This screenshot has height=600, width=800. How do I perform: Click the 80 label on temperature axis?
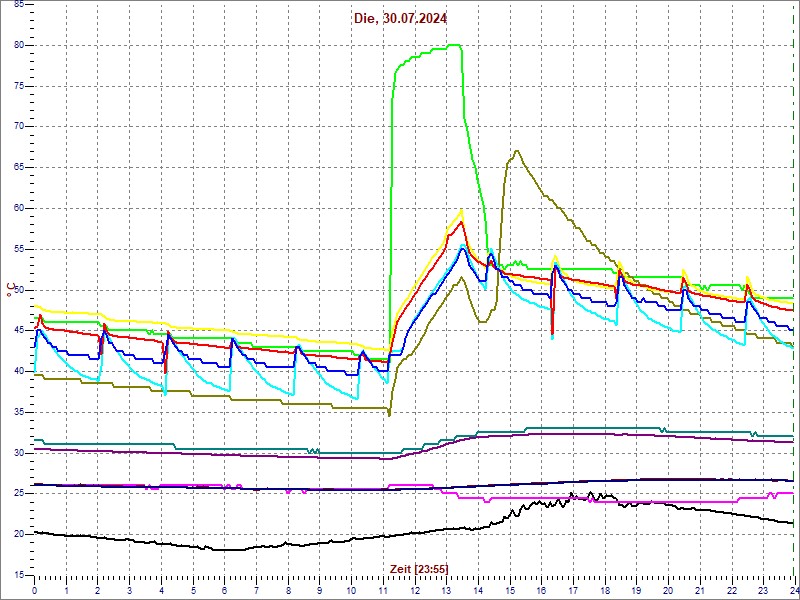point(18,45)
